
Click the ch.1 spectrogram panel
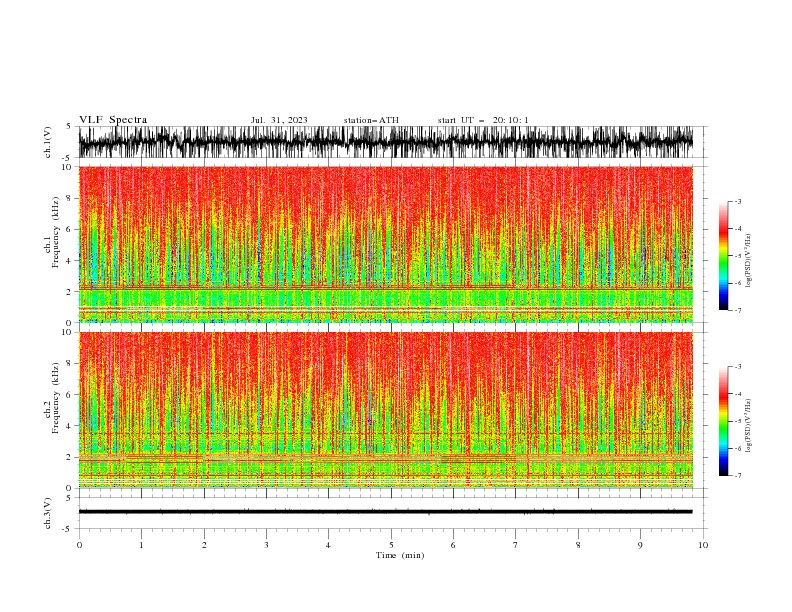(386, 244)
